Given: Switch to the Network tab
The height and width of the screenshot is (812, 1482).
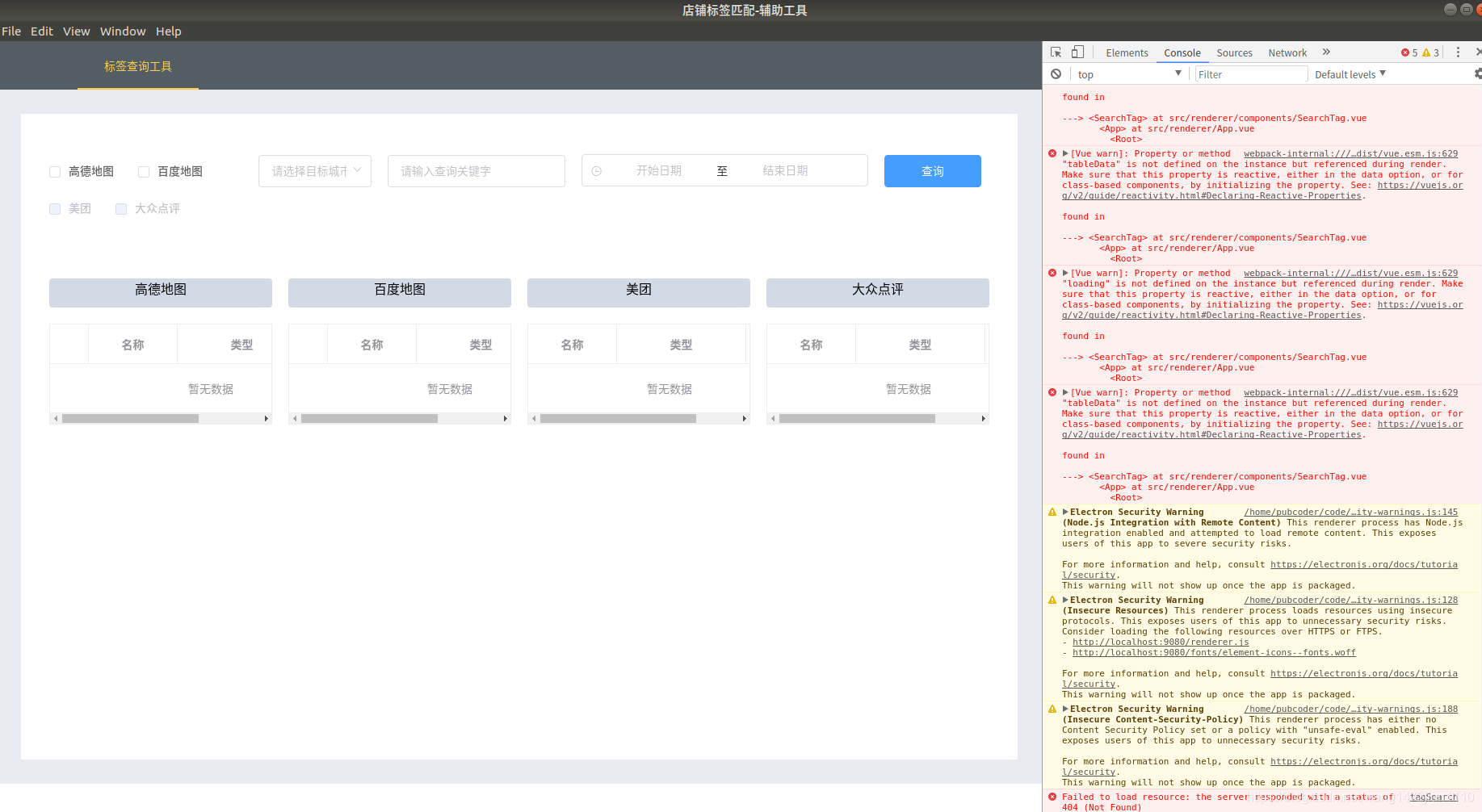Looking at the screenshot, I should tap(1287, 52).
